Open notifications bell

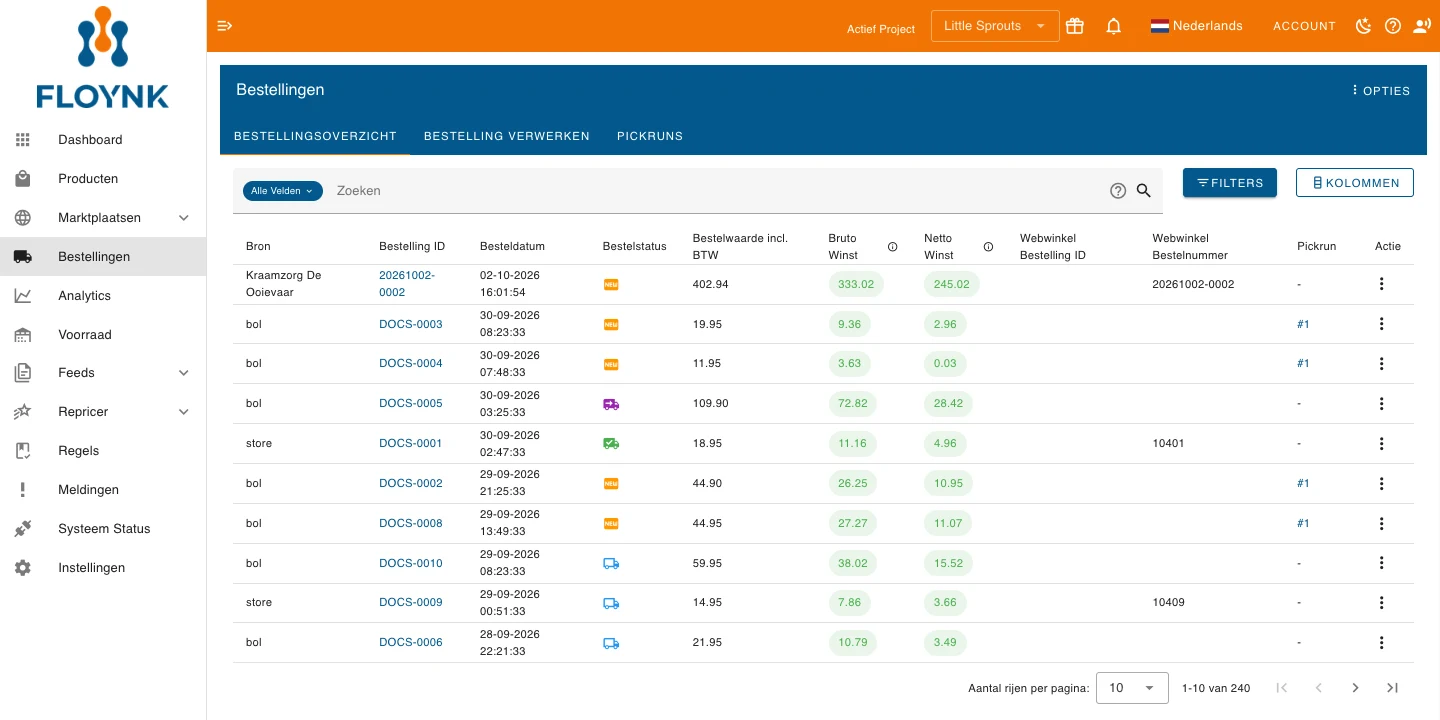tap(1114, 26)
